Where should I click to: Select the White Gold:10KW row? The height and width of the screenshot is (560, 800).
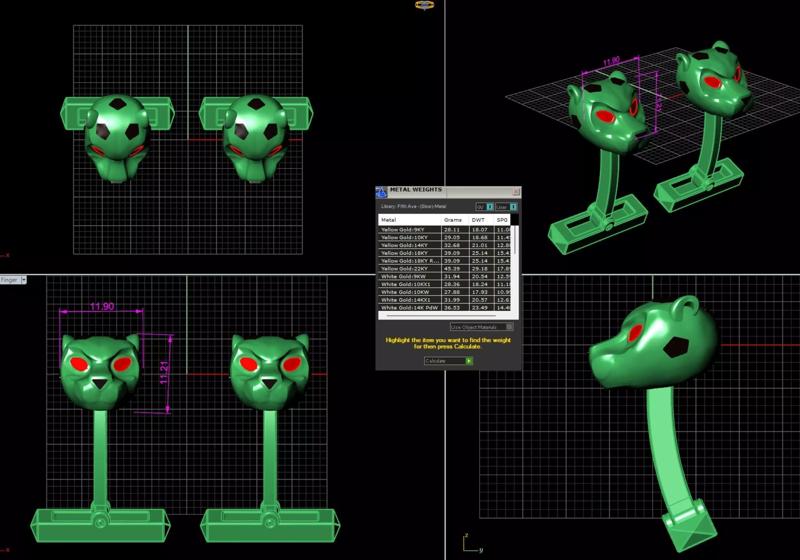pyautogui.click(x=444, y=292)
